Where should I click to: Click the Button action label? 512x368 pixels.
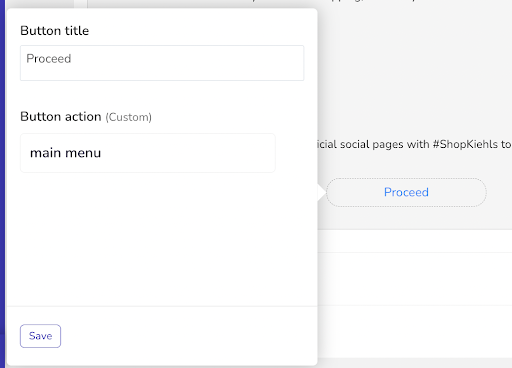(x=61, y=117)
